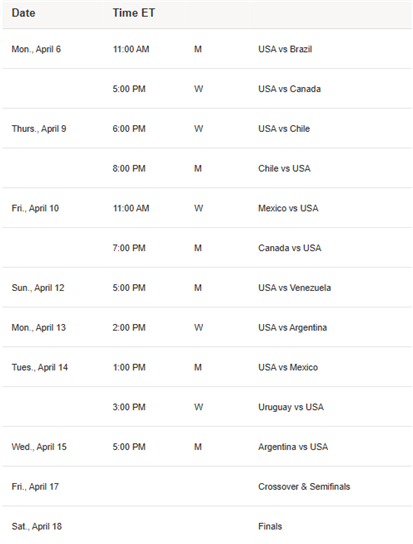This screenshot has width=413, height=544.
Task: Click the Mon., April 6 date cell
Action: (x=36, y=49)
